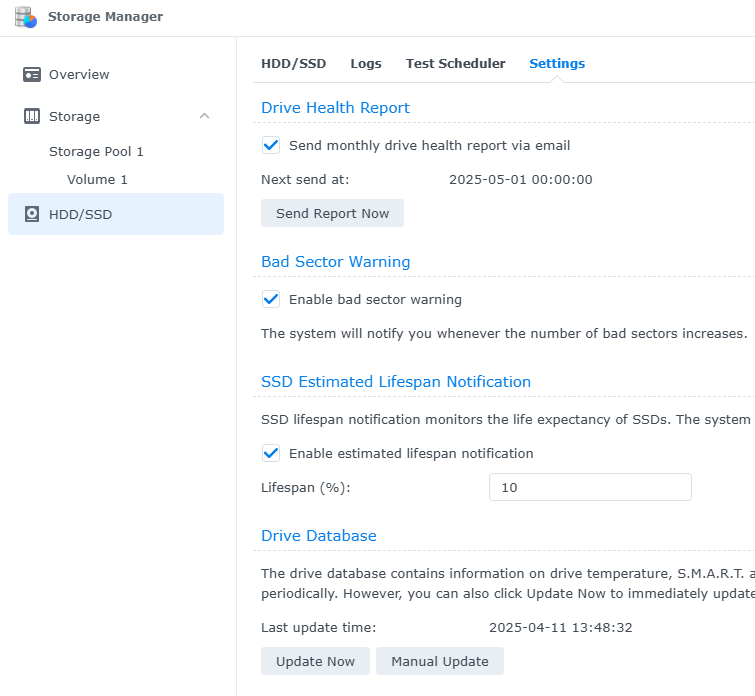Click the Storage Manager app icon

(26, 17)
